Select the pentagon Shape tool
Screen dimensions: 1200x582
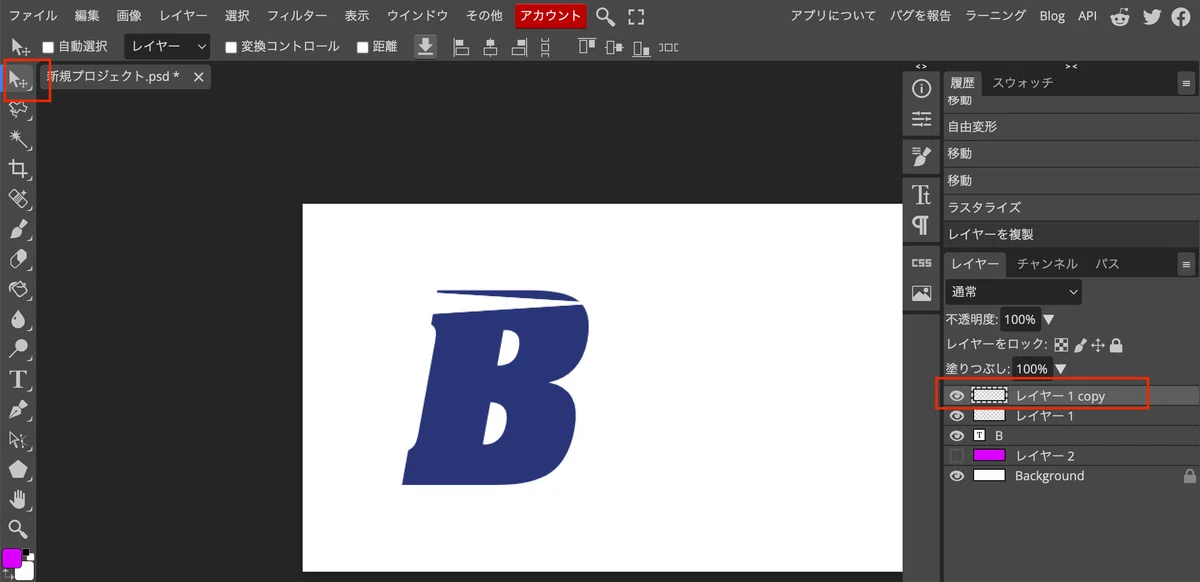[17, 469]
